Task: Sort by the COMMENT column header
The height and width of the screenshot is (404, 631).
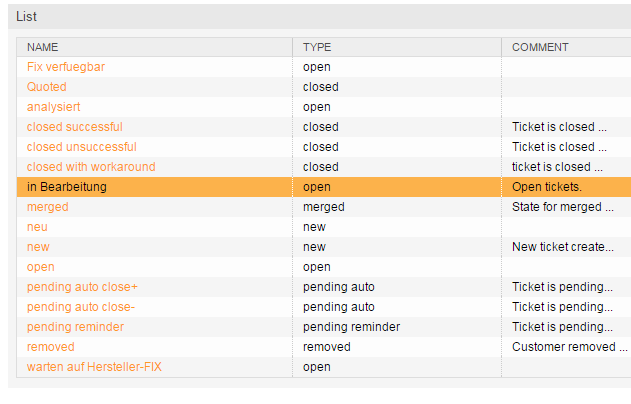Action: (x=540, y=47)
